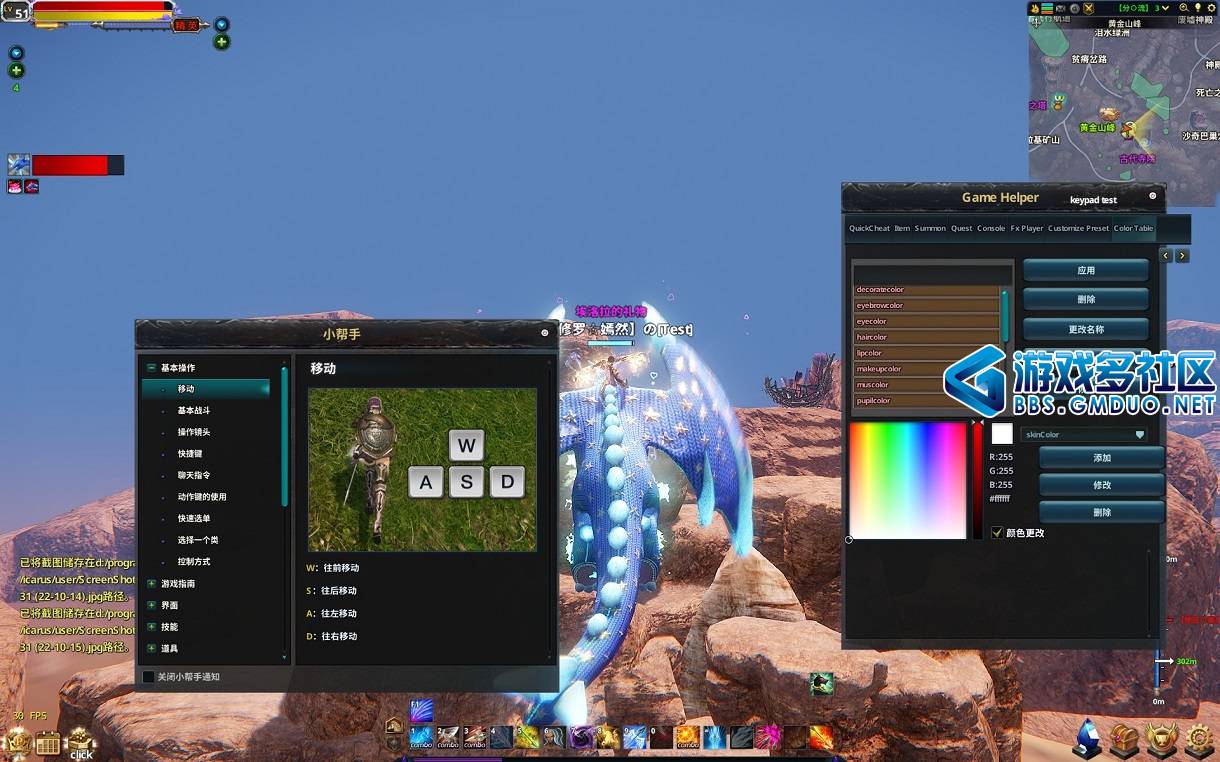Open the blue crystal shop icon
Image resolution: width=1220 pixels, height=762 pixels.
(x=1087, y=738)
